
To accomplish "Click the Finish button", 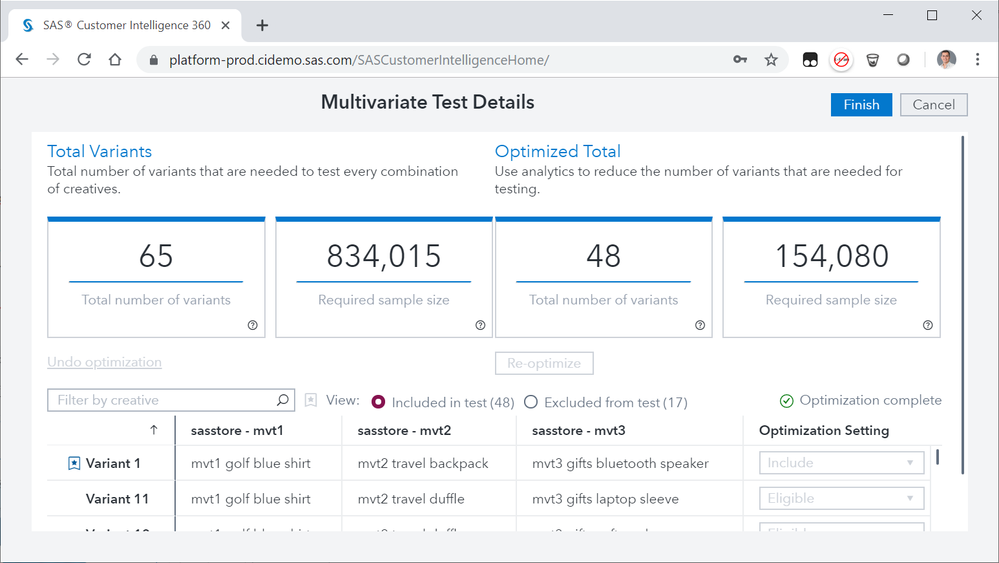I will 861,105.
